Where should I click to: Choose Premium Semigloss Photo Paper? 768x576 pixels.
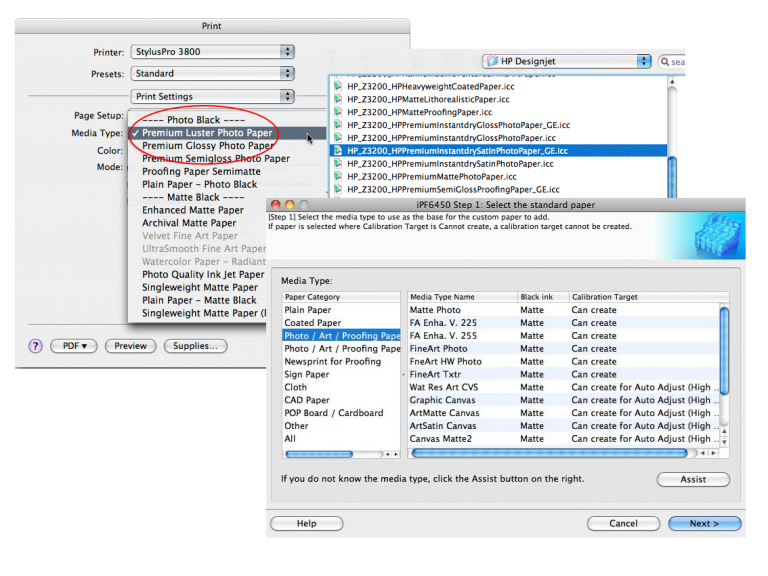[216, 159]
